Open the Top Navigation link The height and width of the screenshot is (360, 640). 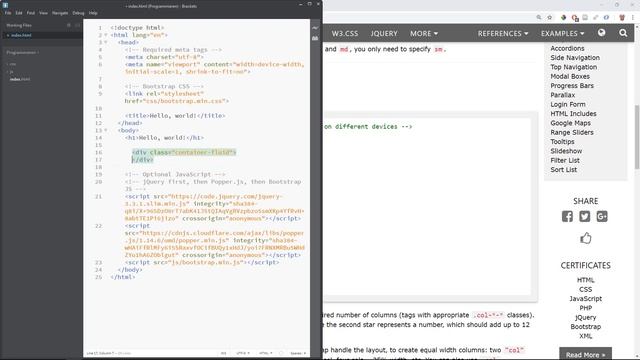coord(573,67)
